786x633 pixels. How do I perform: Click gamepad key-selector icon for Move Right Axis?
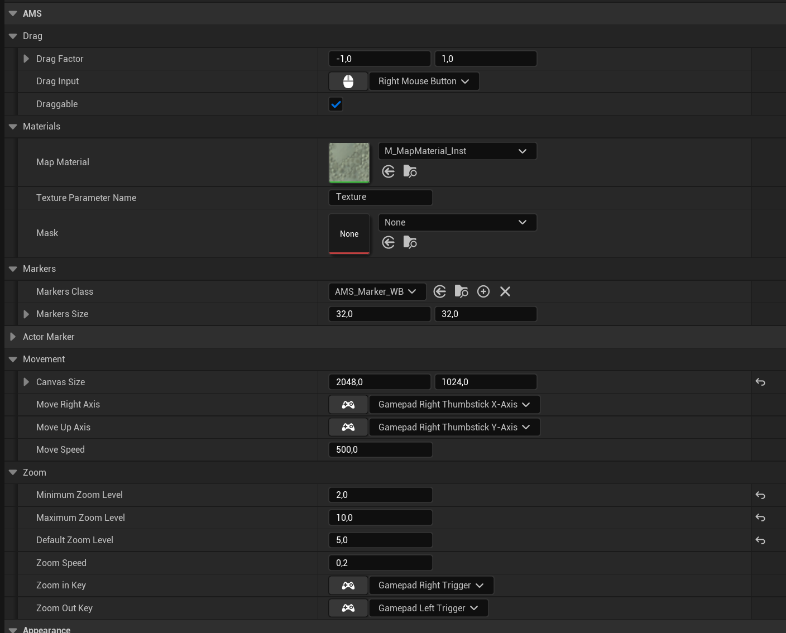pos(348,404)
